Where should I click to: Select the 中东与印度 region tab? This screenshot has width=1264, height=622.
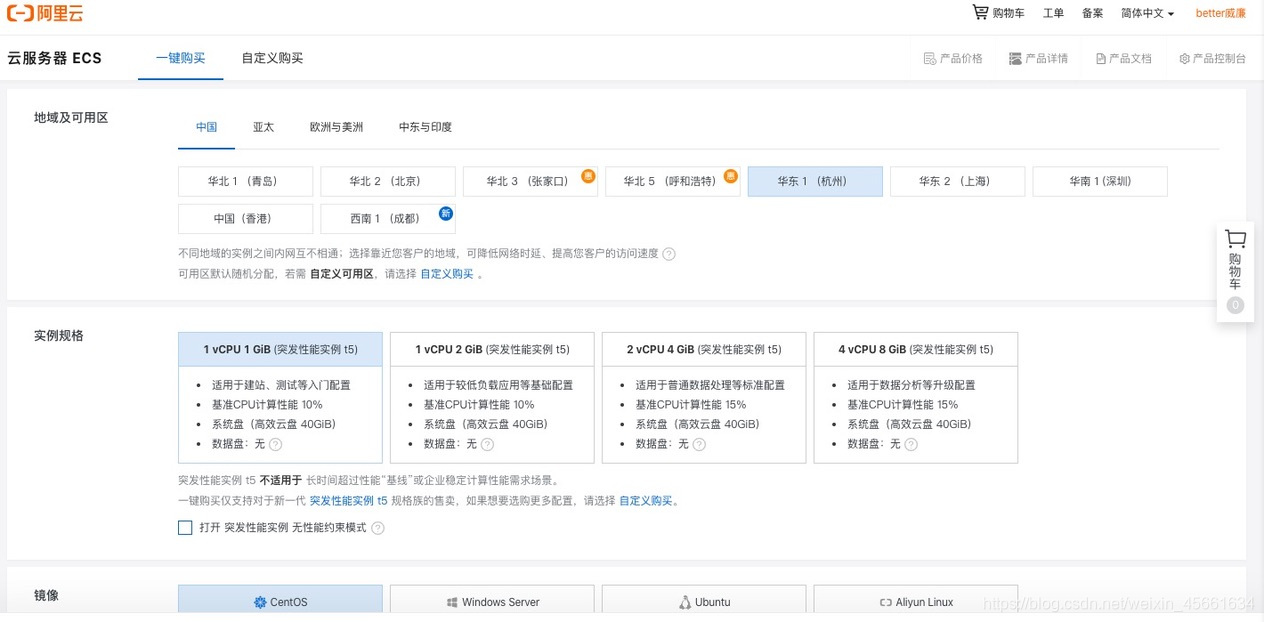pyautogui.click(x=425, y=127)
